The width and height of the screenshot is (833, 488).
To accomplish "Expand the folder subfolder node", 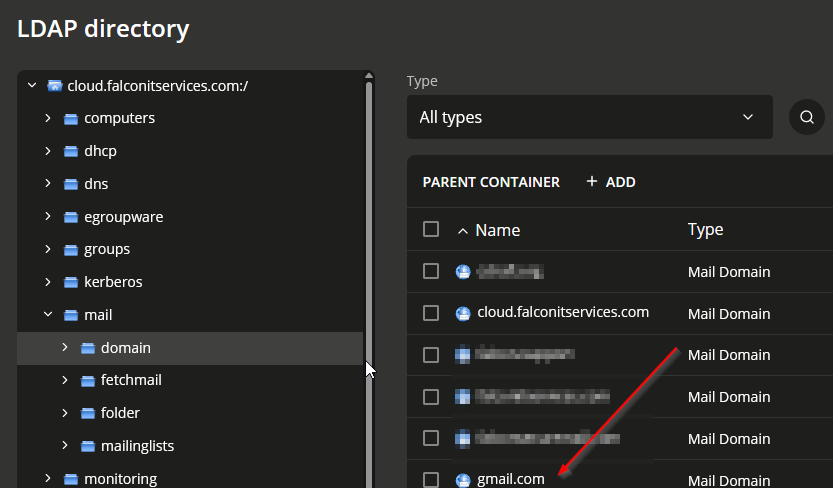I will [65, 413].
